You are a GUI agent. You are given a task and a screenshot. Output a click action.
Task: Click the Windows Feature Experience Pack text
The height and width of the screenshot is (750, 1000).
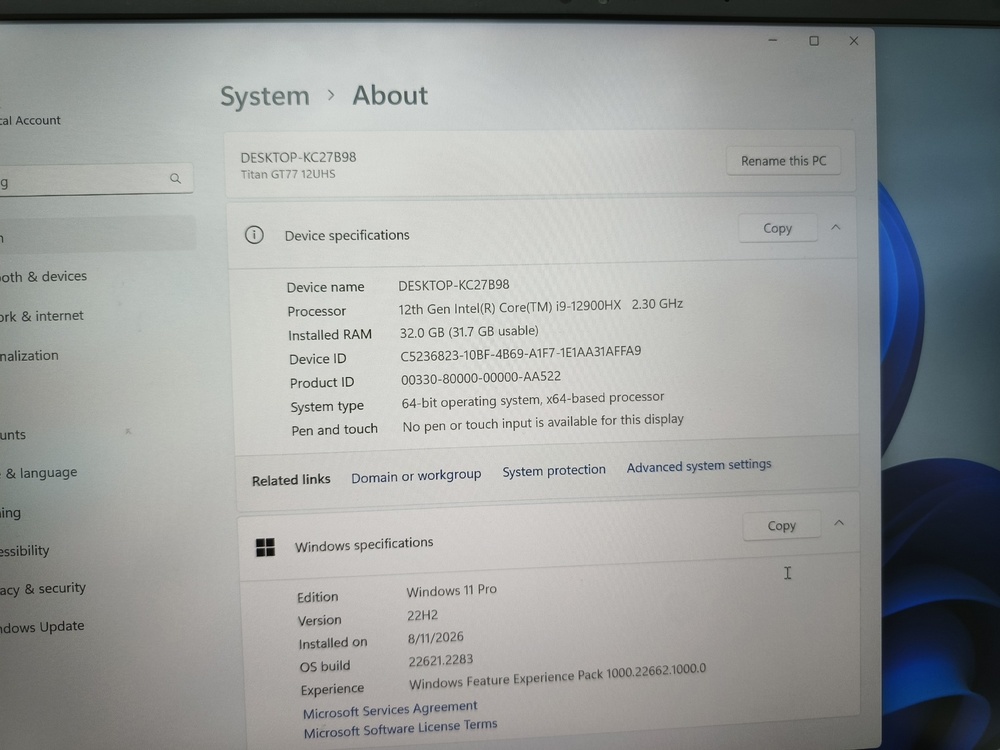(557, 676)
